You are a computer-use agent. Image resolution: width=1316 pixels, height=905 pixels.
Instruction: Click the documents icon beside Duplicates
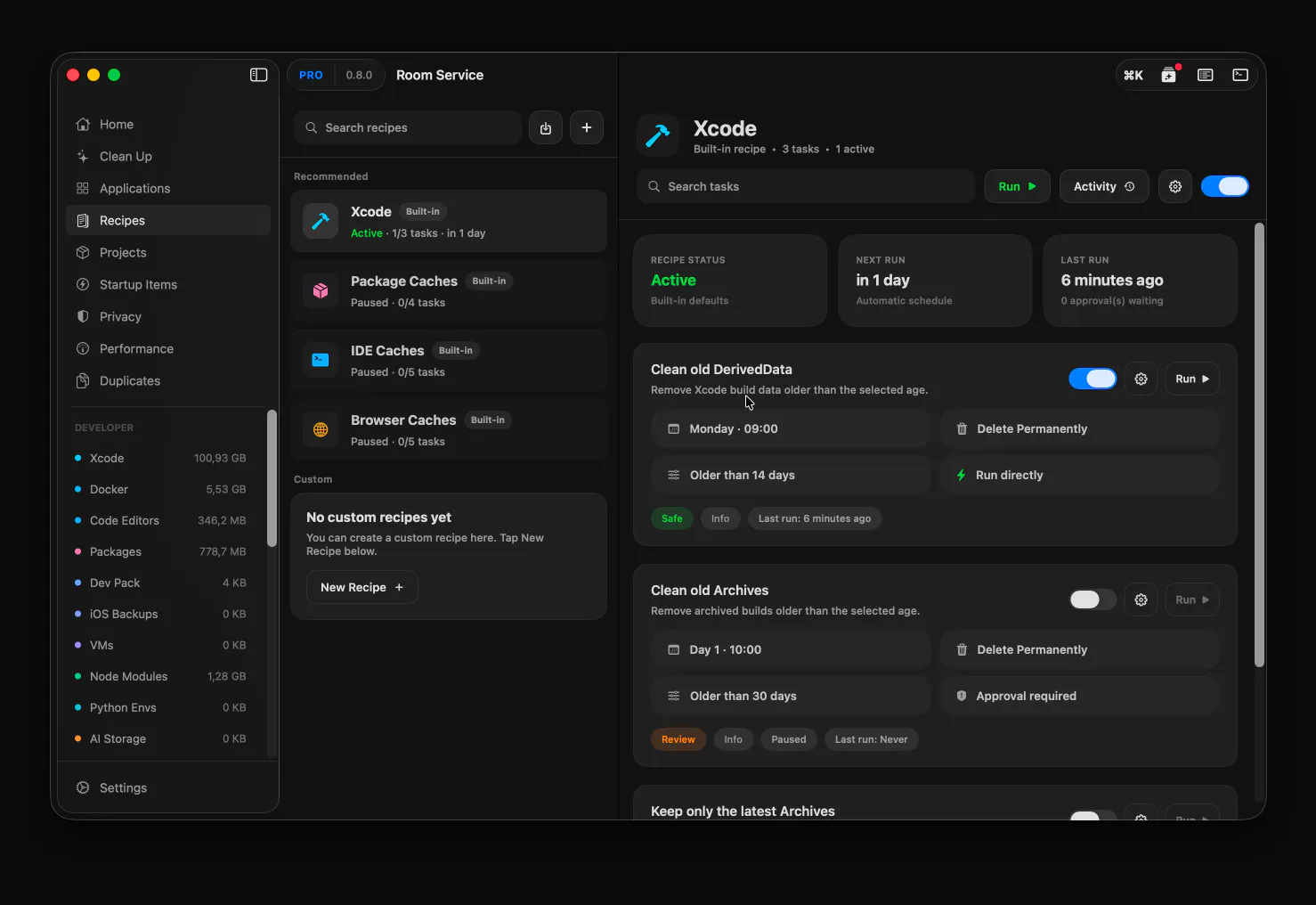83,380
